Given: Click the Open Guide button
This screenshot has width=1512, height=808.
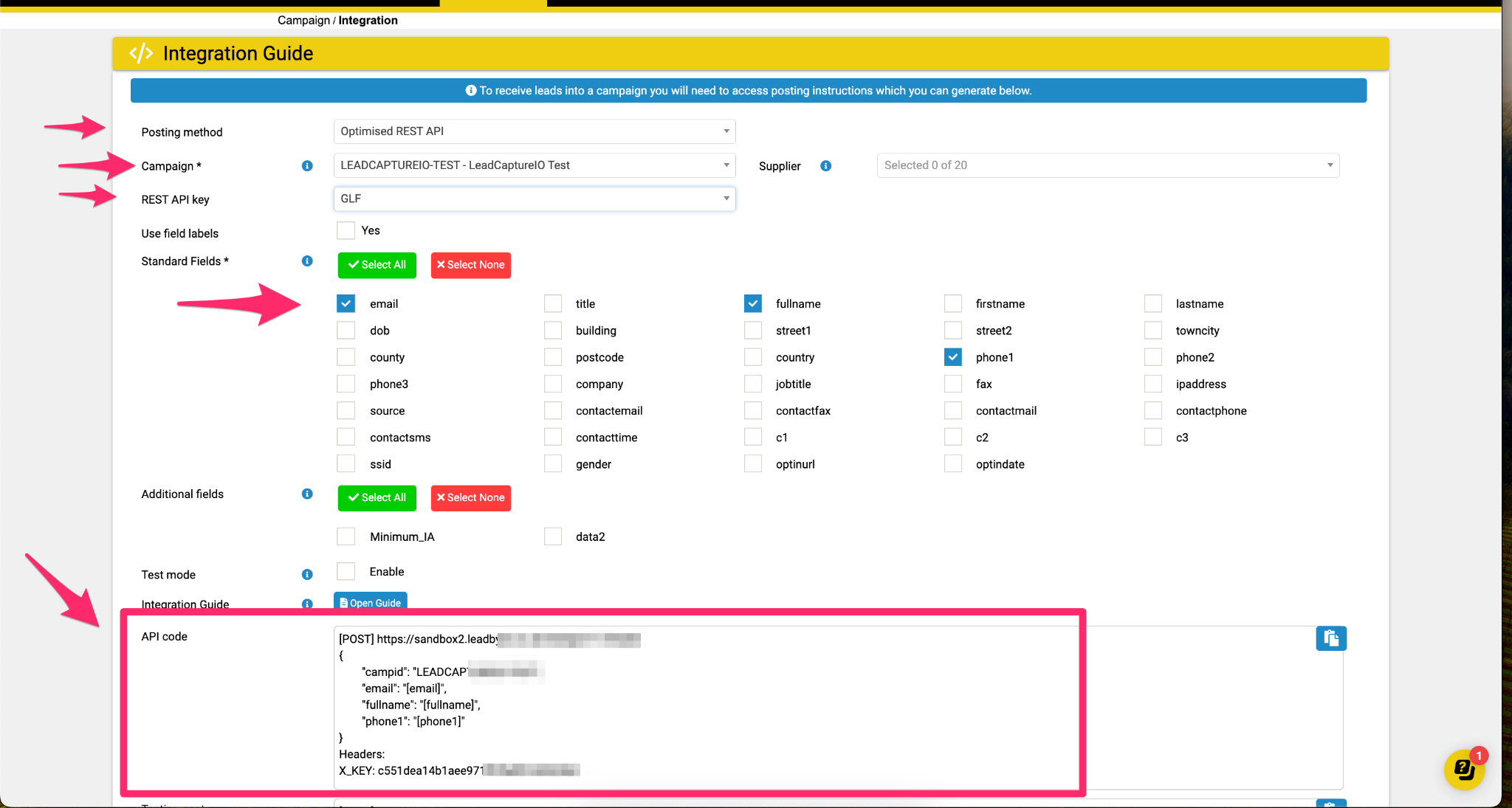Looking at the screenshot, I should [x=370, y=602].
